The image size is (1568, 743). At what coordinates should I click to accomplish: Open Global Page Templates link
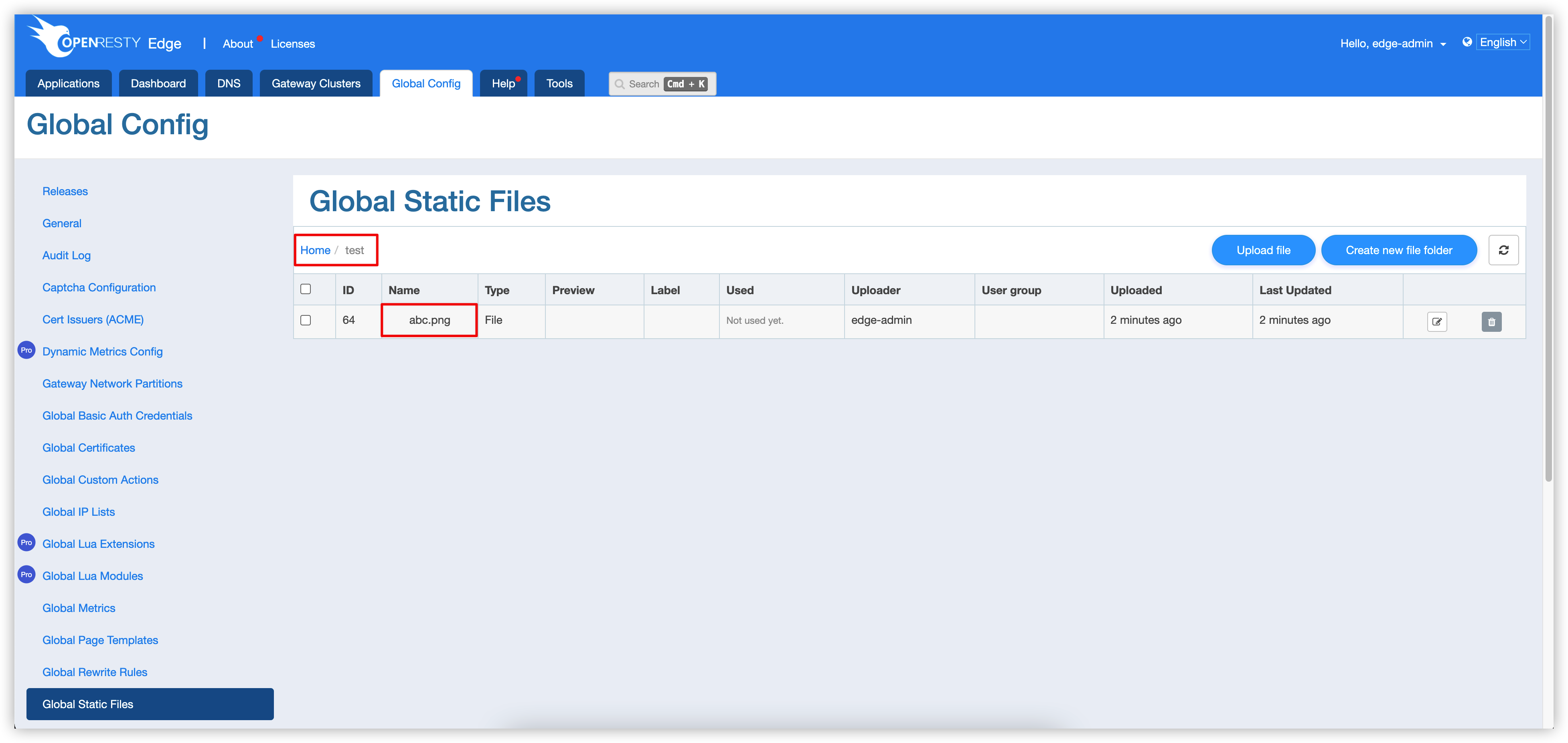(100, 640)
